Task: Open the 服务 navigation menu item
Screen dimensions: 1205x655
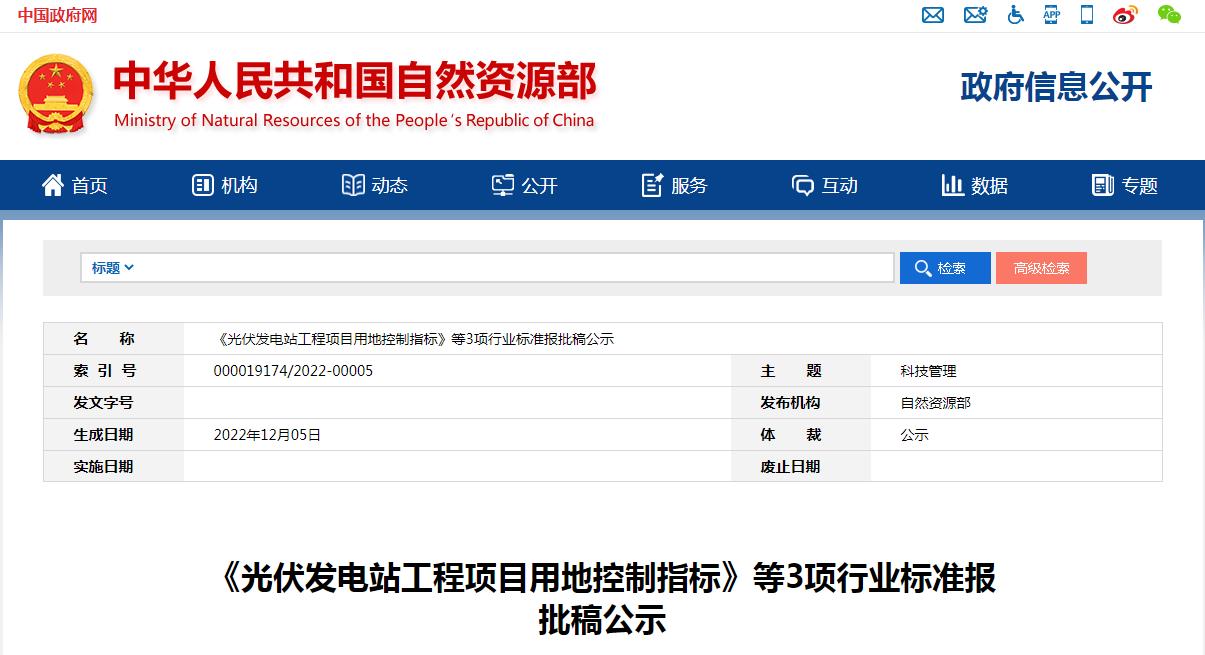Action: tap(675, 185)
